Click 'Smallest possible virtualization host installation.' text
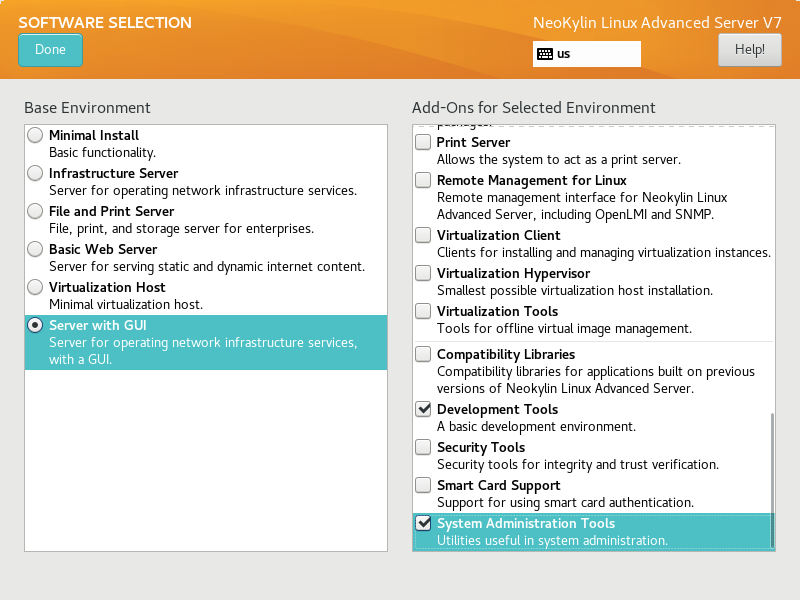Viewport: 800px width, 600px height. point(574,291)
